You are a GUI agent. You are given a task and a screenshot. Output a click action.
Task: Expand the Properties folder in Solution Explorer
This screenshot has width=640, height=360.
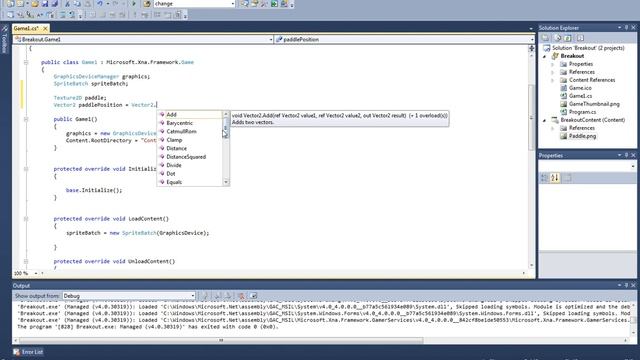point(553,64)
